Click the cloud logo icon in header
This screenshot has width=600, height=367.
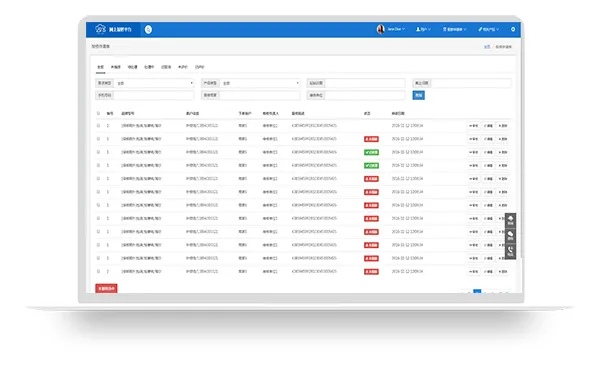pos(100,29)
